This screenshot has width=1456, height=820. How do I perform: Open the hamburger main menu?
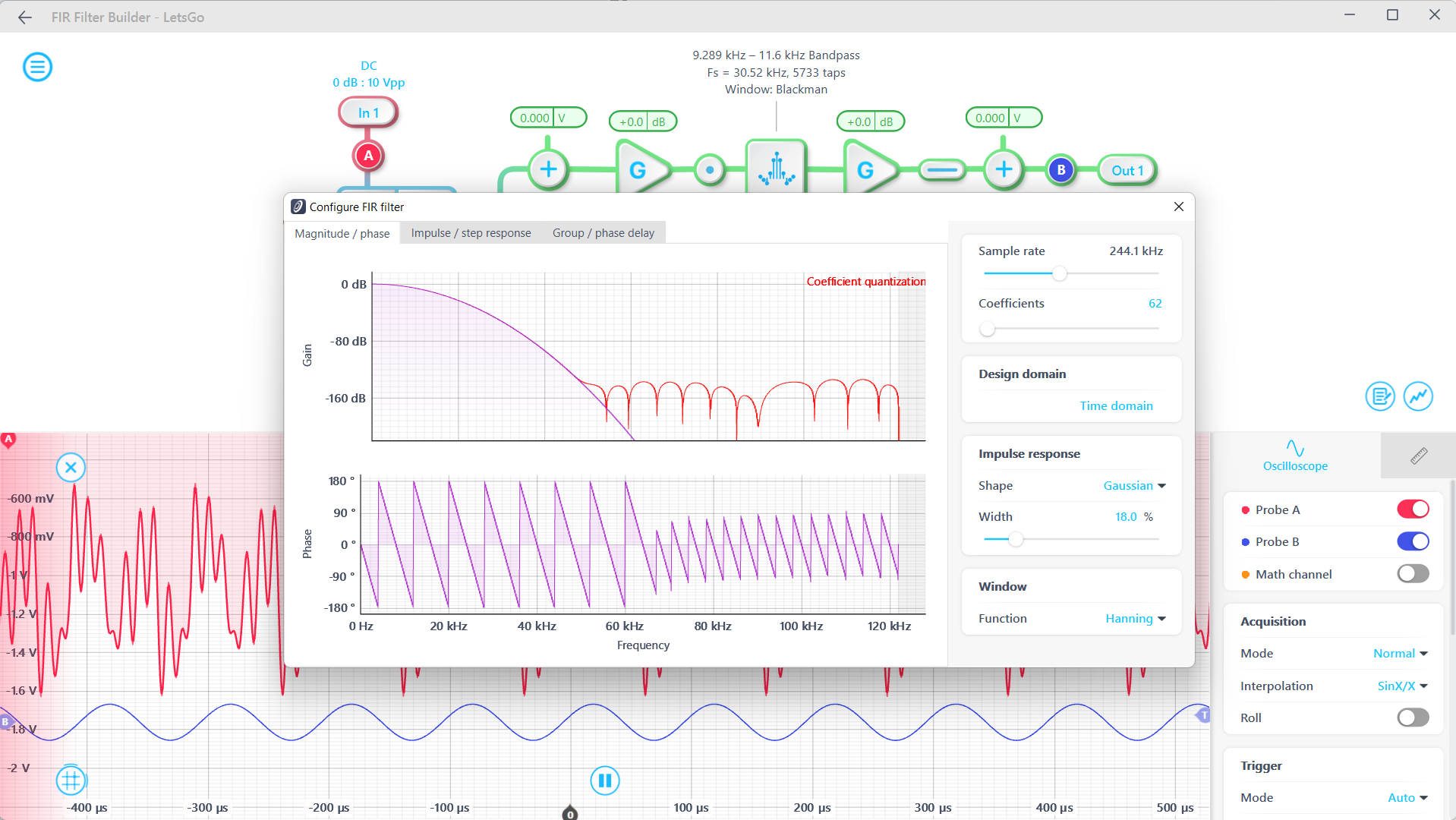click(x=37, y=67)
